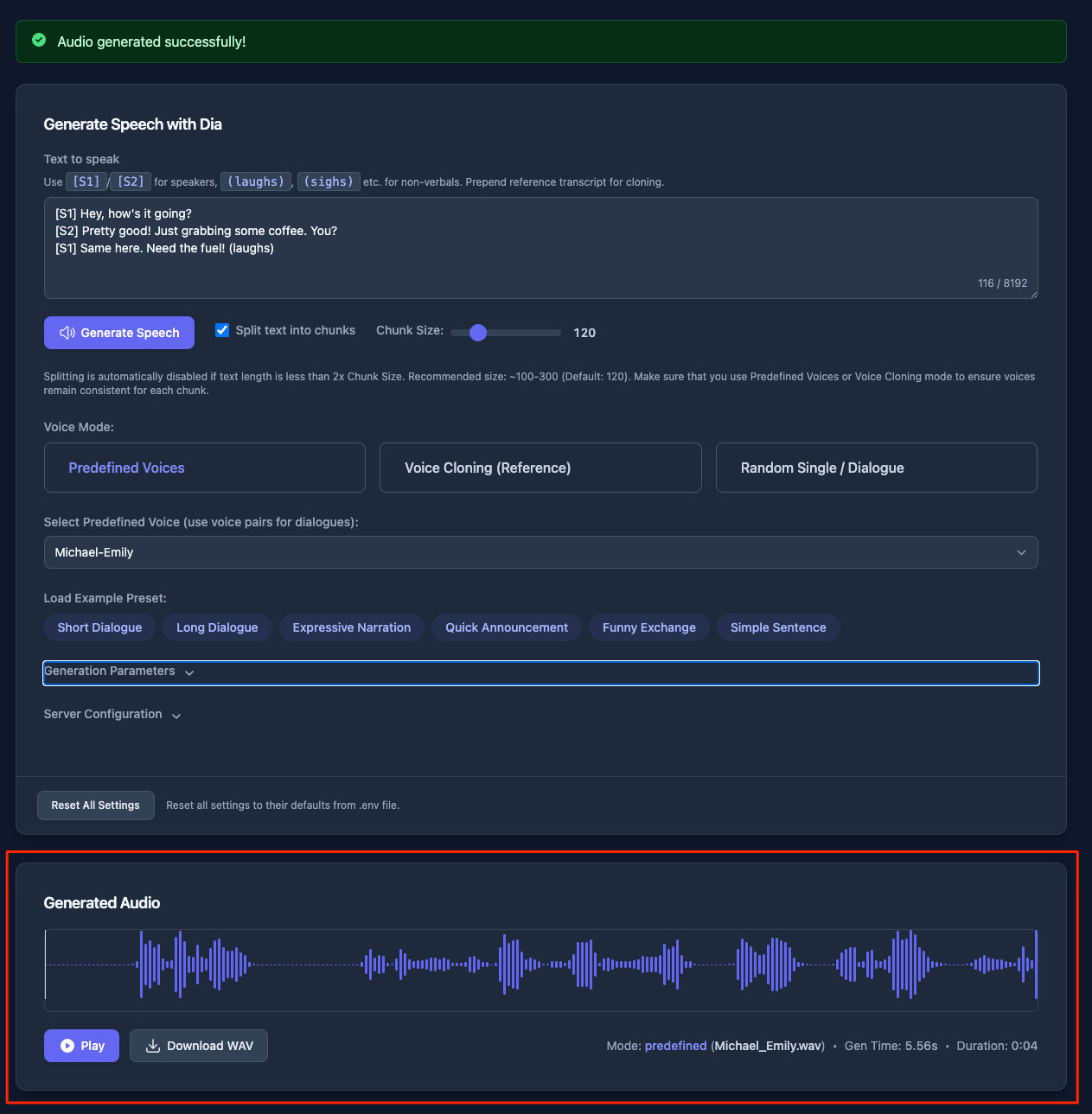1092x1114 pixels.
Task: Click the Michael_Emily.wav filename text
Action: coord(768,1046)
